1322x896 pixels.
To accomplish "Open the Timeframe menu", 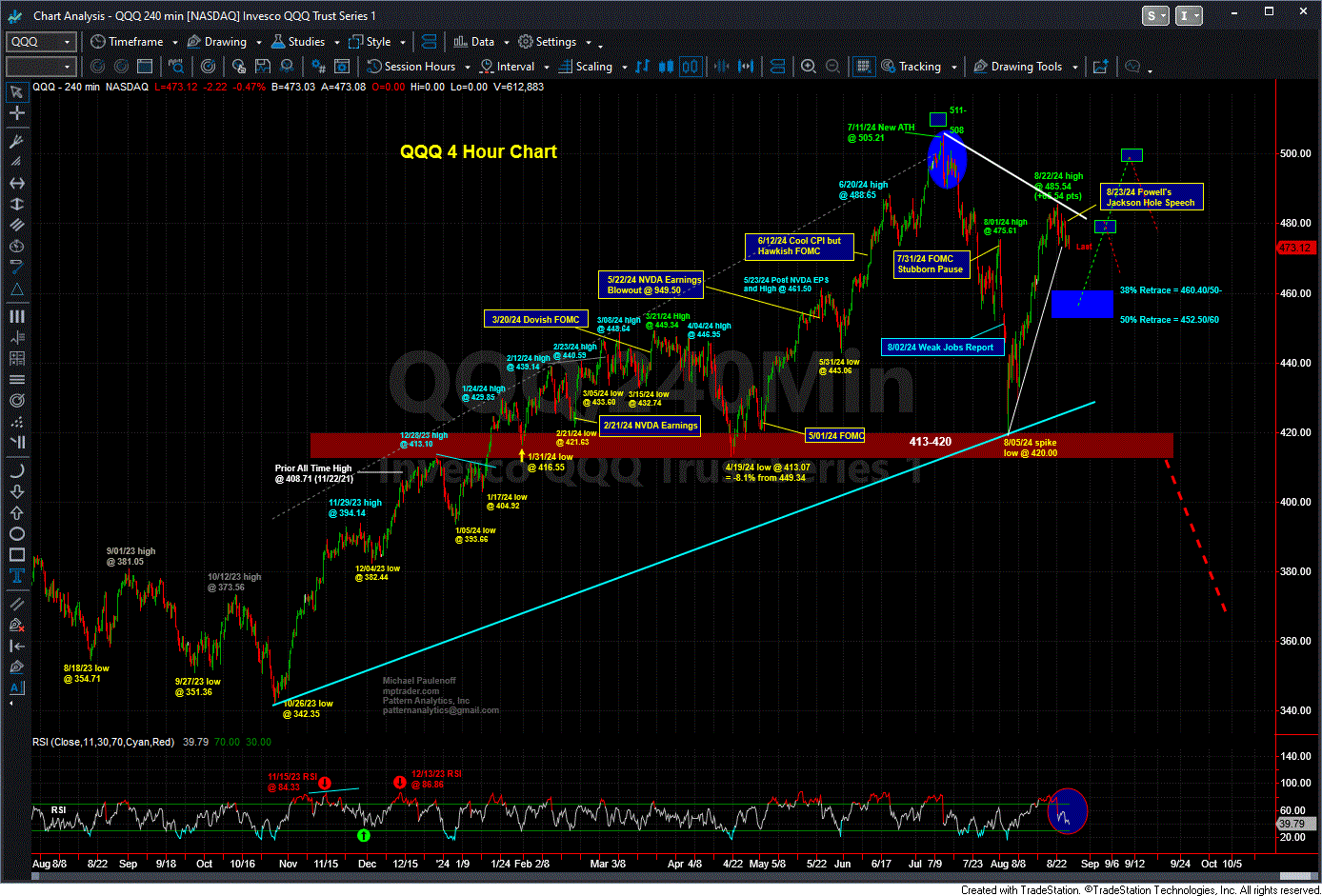I will 128,42.
